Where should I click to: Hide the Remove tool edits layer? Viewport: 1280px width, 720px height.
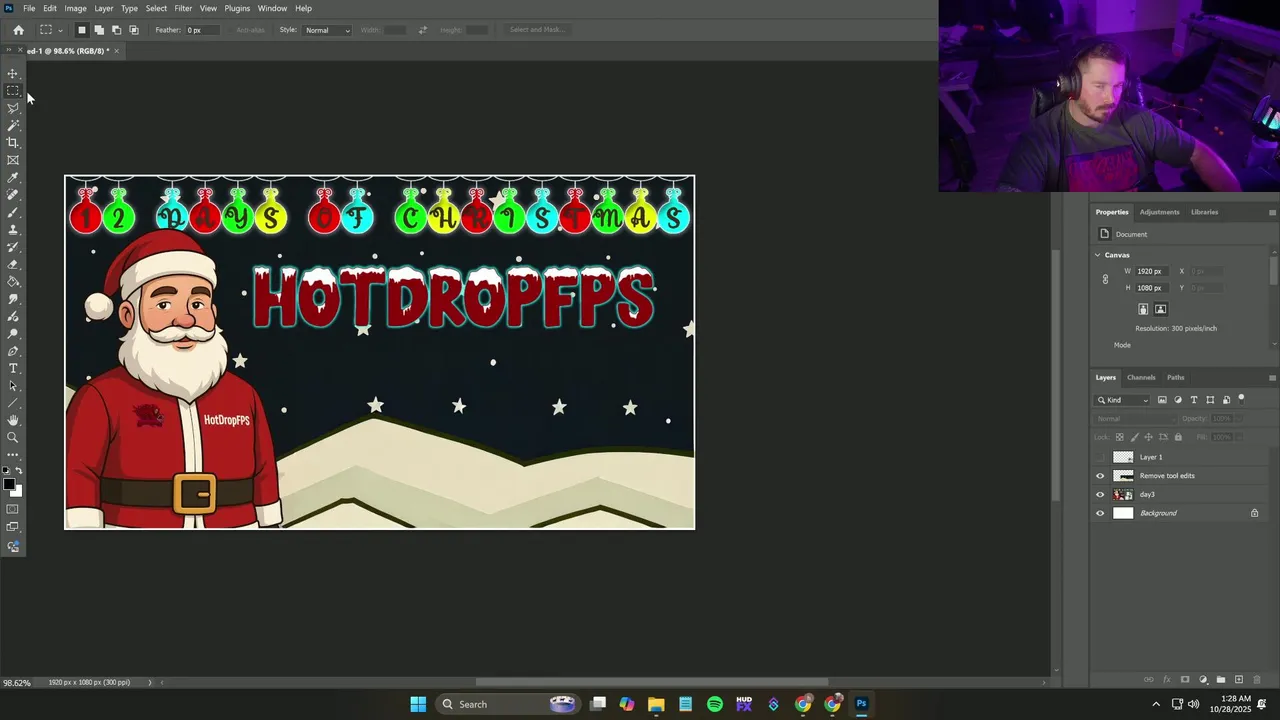coord(1101,476)
